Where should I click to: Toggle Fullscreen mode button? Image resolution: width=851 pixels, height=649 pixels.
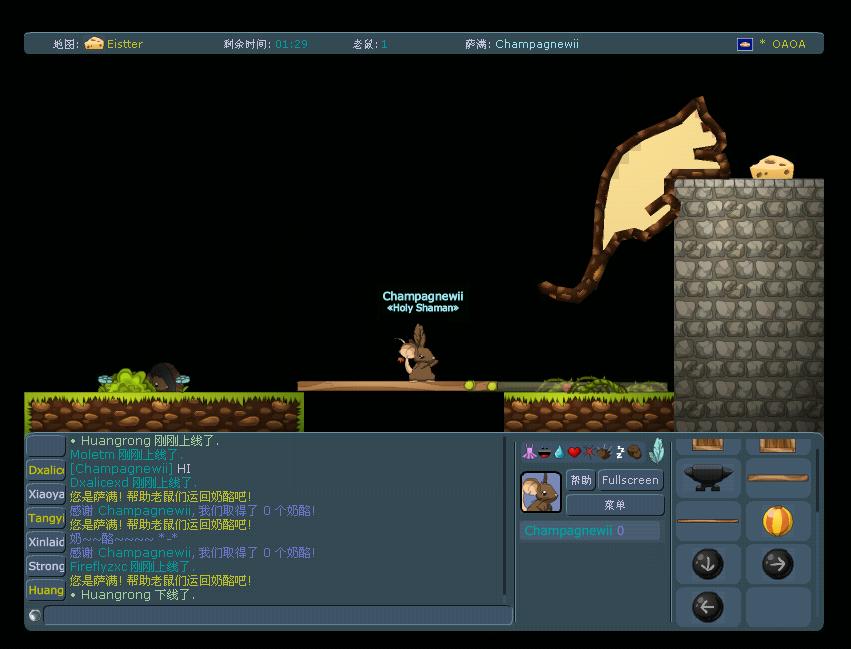click(x=630, y=480)
